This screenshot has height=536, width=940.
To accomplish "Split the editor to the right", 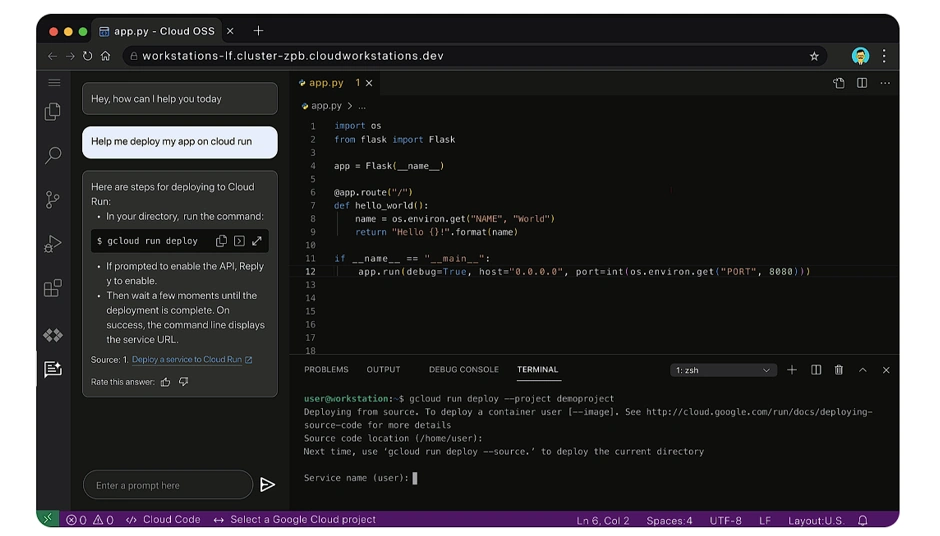I will coord(862,83).
